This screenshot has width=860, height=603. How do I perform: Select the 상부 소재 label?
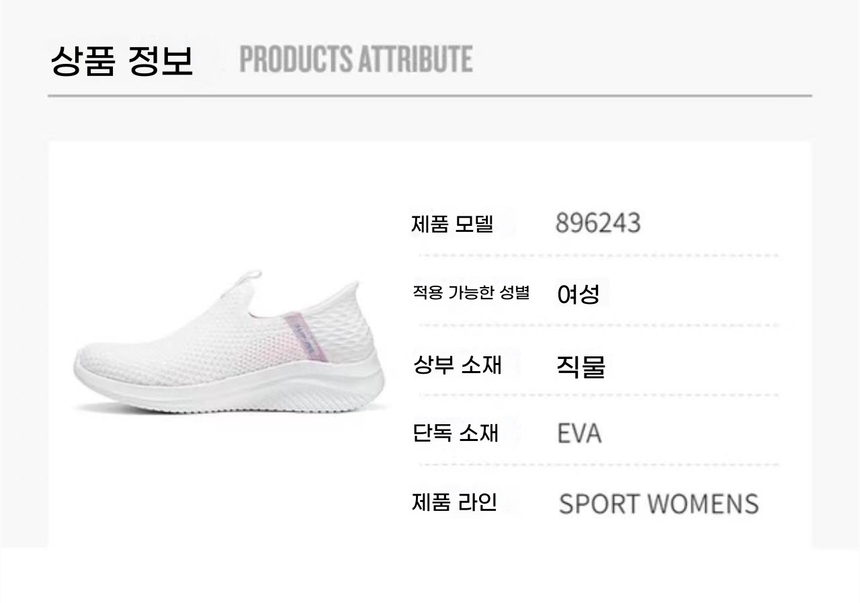457,364
